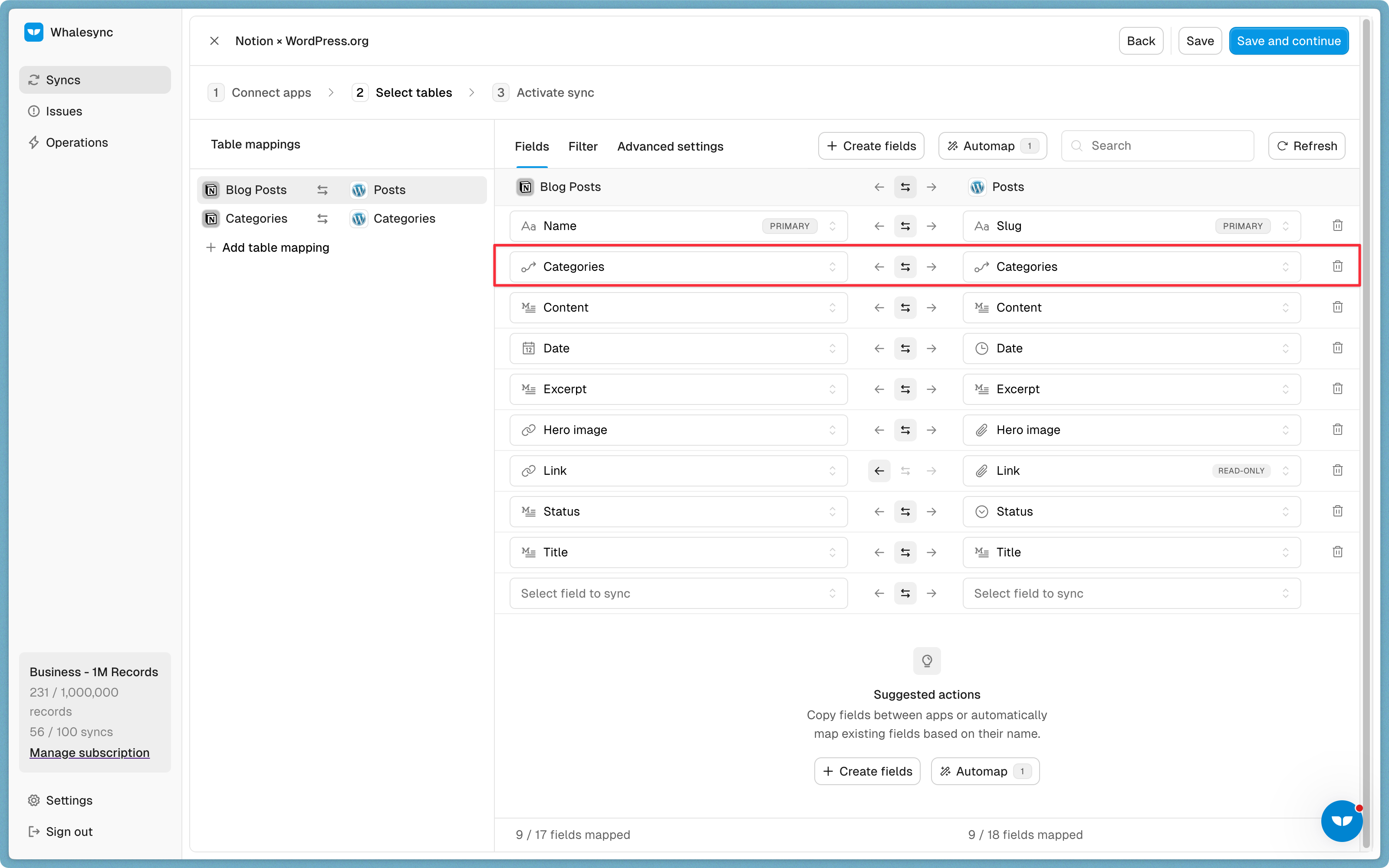Open the Notion Title field dropdown
This screenshot has width=1389, height=868.
click(678, 552)
